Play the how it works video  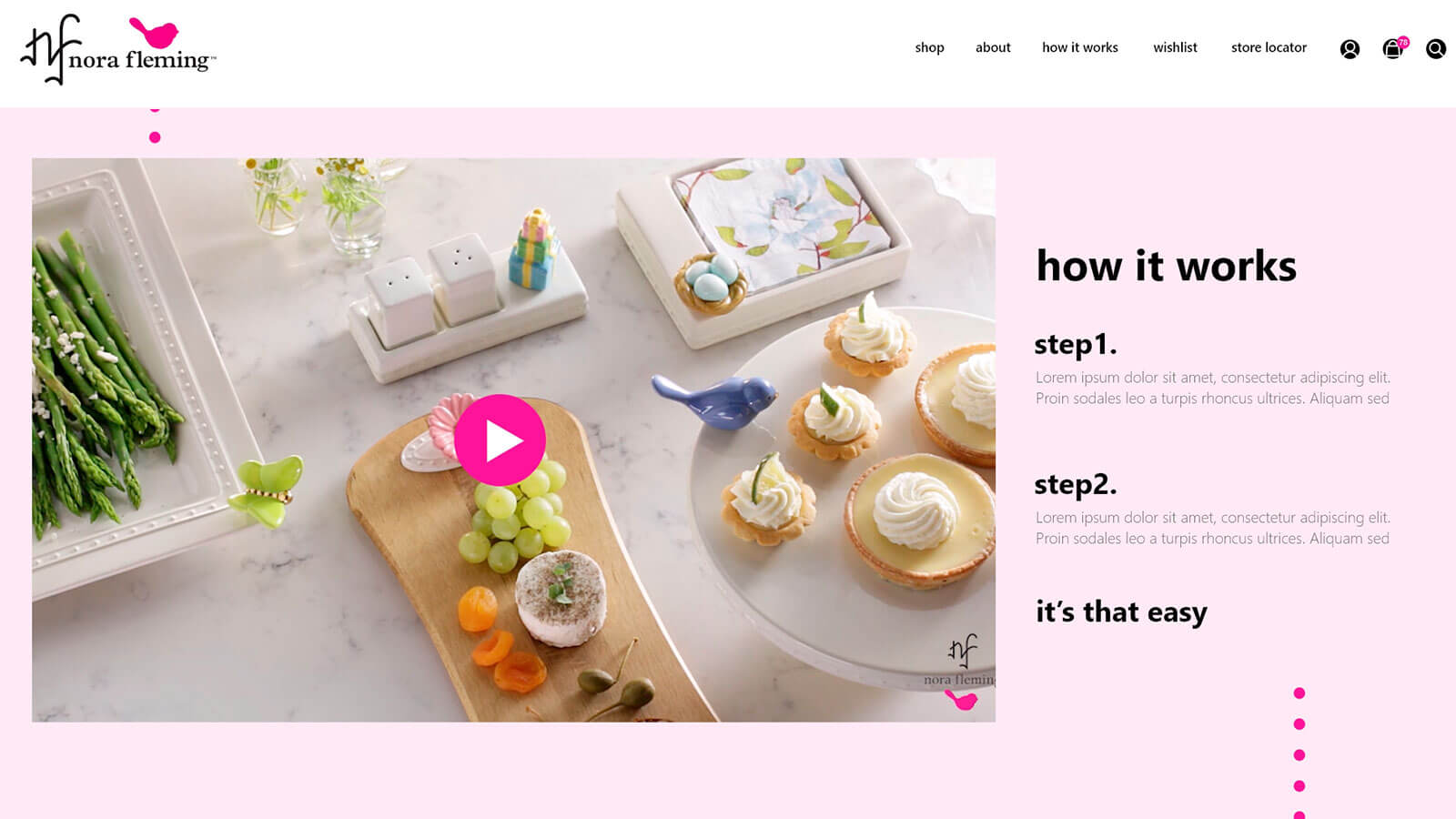(500, 440)
